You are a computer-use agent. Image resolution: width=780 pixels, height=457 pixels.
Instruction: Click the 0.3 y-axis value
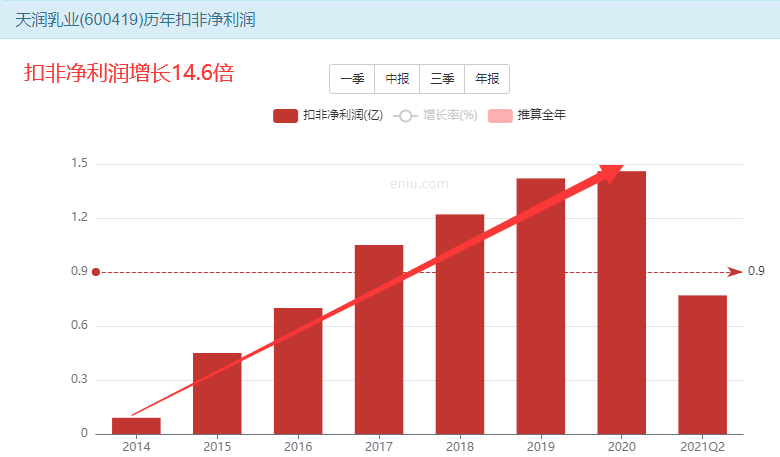[x=79, y=379]
